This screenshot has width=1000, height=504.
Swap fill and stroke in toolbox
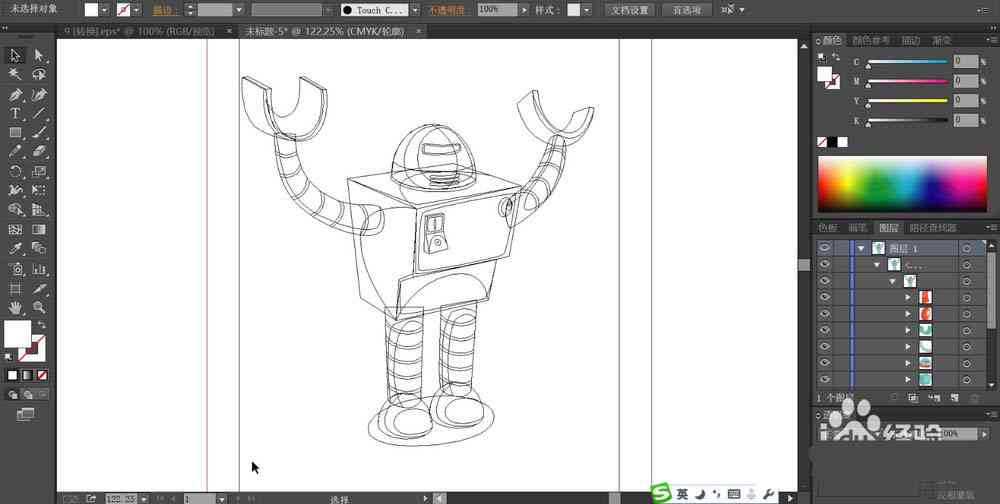[42, 325]
